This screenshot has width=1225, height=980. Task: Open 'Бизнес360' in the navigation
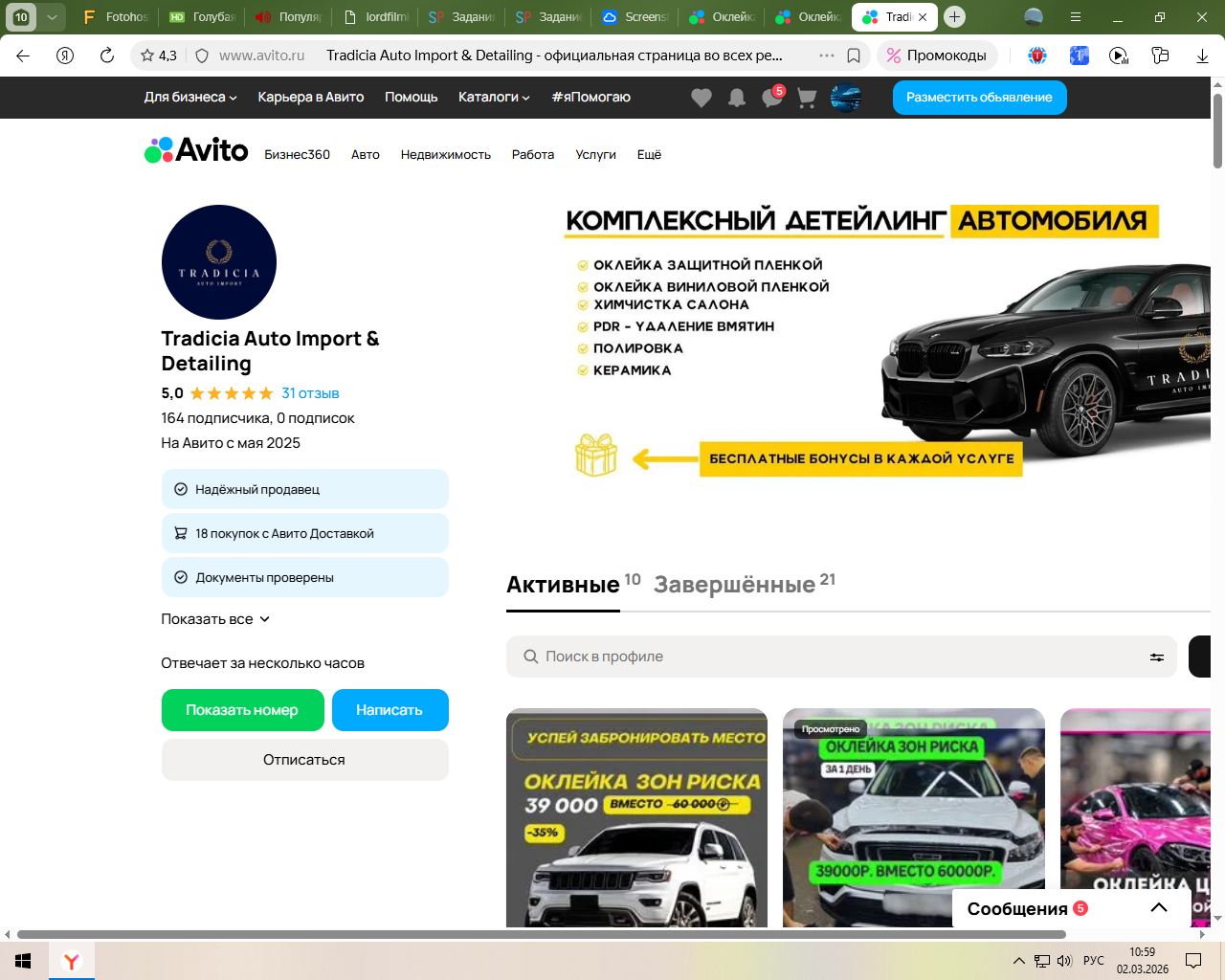(x=298, y=155)
